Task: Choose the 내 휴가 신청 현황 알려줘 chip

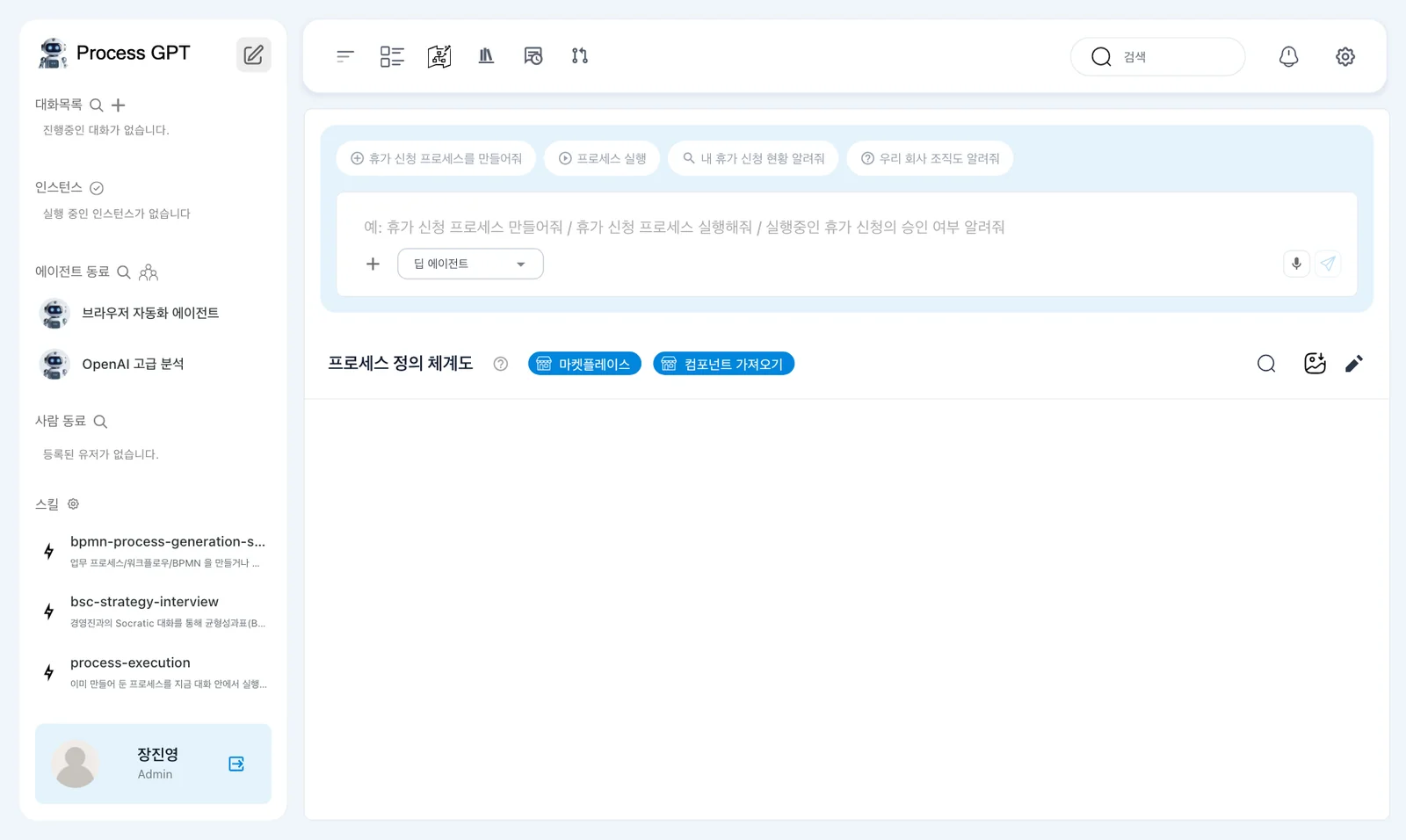Action: tap(753, 158)
